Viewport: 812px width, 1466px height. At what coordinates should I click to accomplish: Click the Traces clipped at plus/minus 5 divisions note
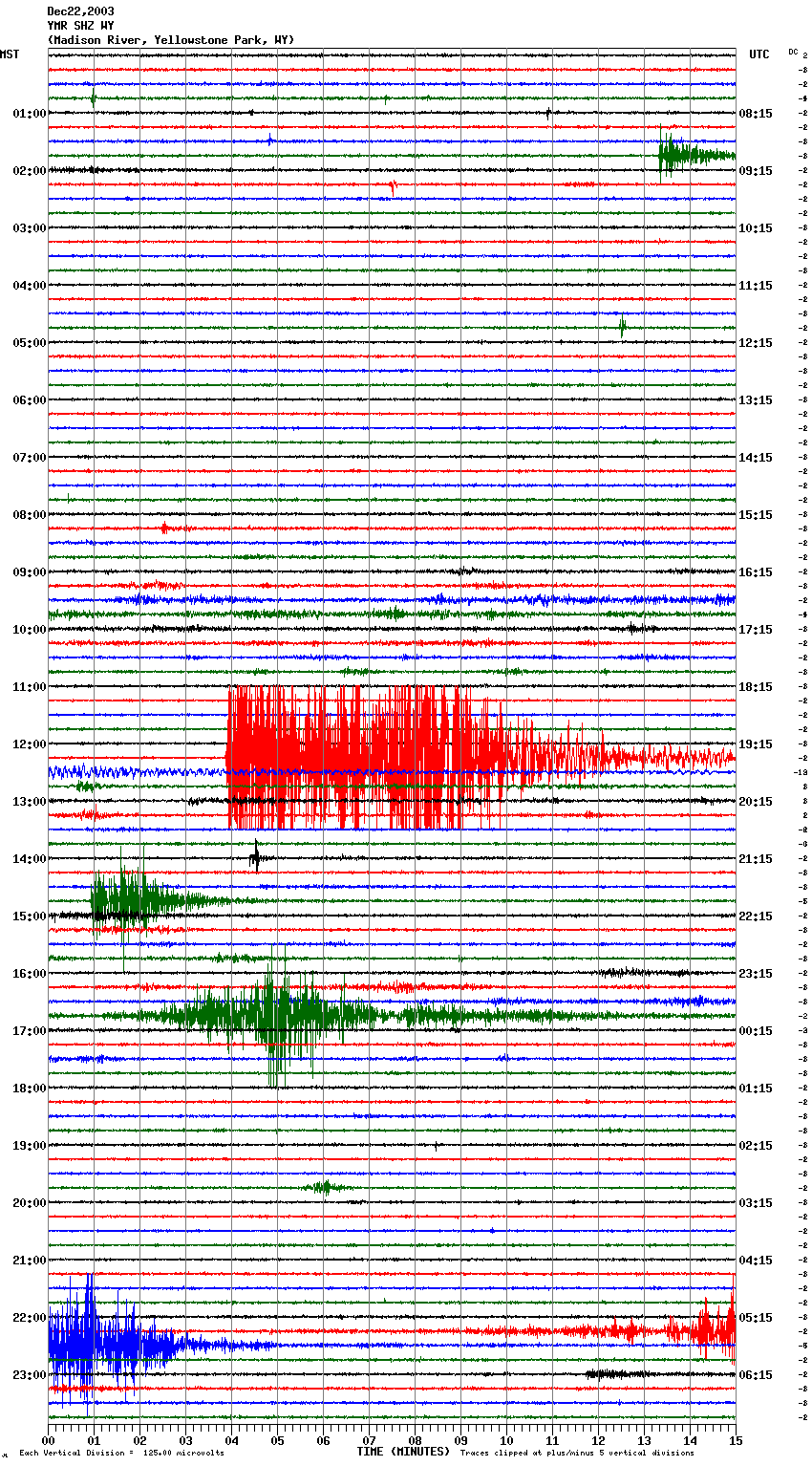(577, 1454)
